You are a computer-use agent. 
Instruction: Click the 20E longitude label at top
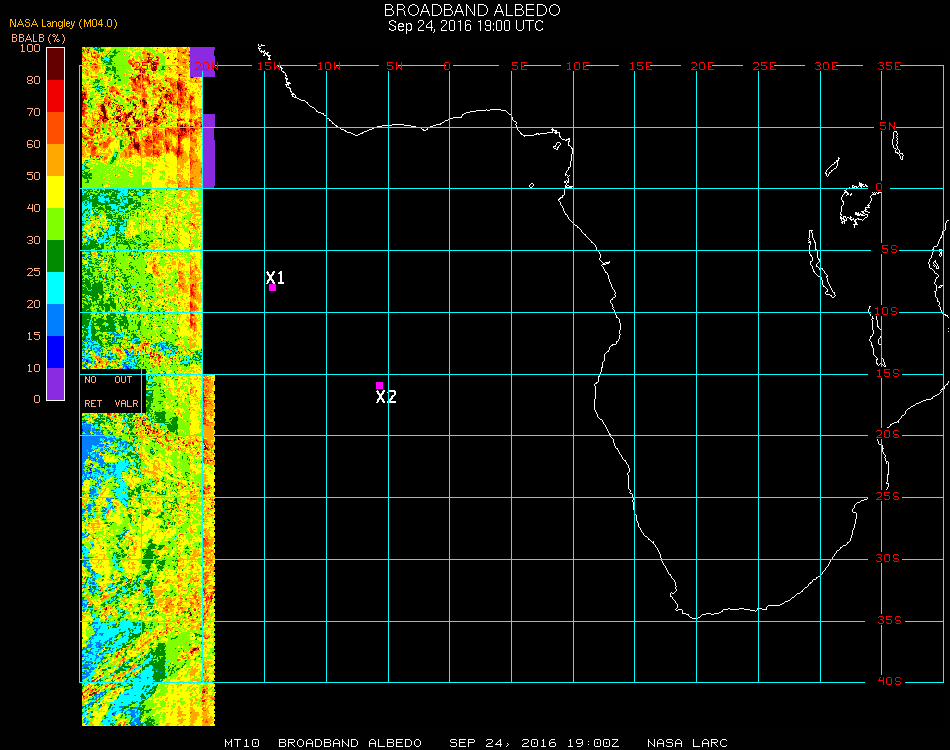pyautogui.click(x=703, y=66)
